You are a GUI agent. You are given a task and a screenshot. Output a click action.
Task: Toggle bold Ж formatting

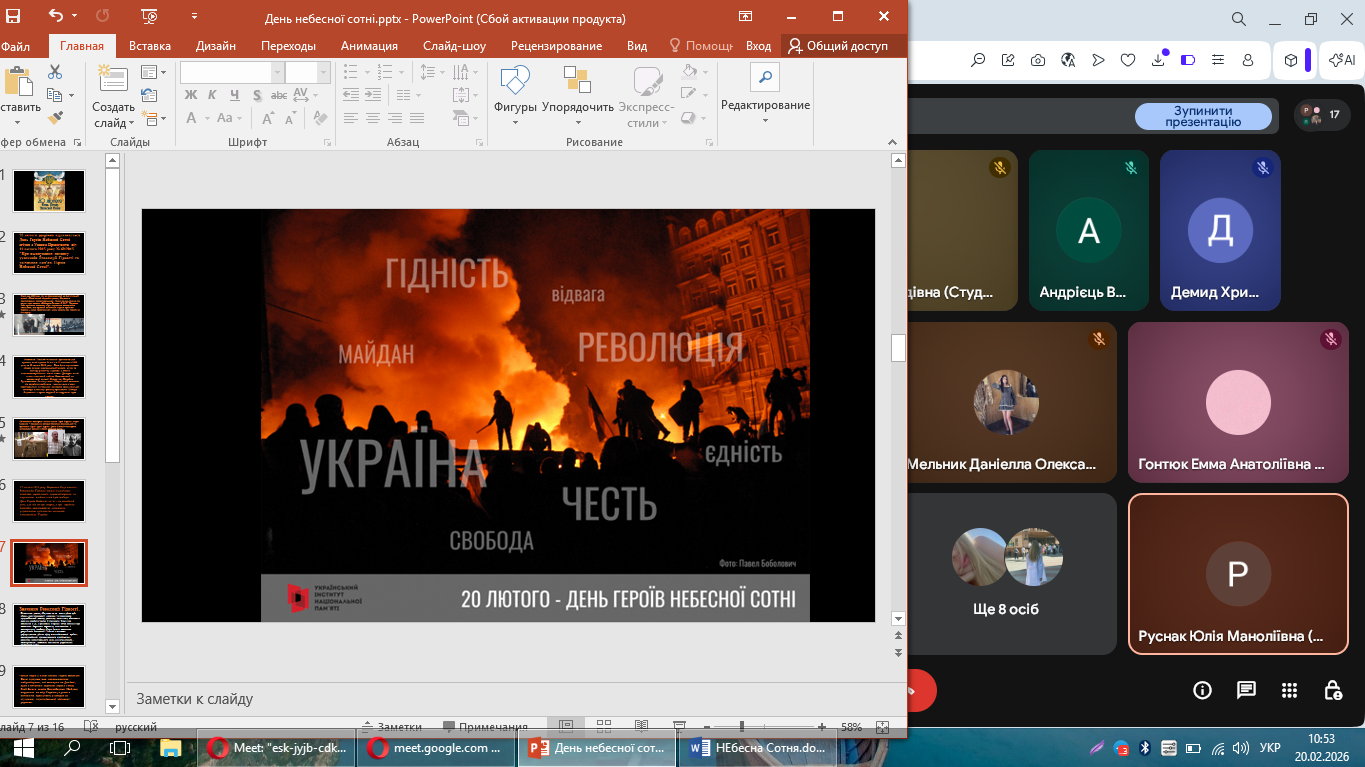point(191,95)
